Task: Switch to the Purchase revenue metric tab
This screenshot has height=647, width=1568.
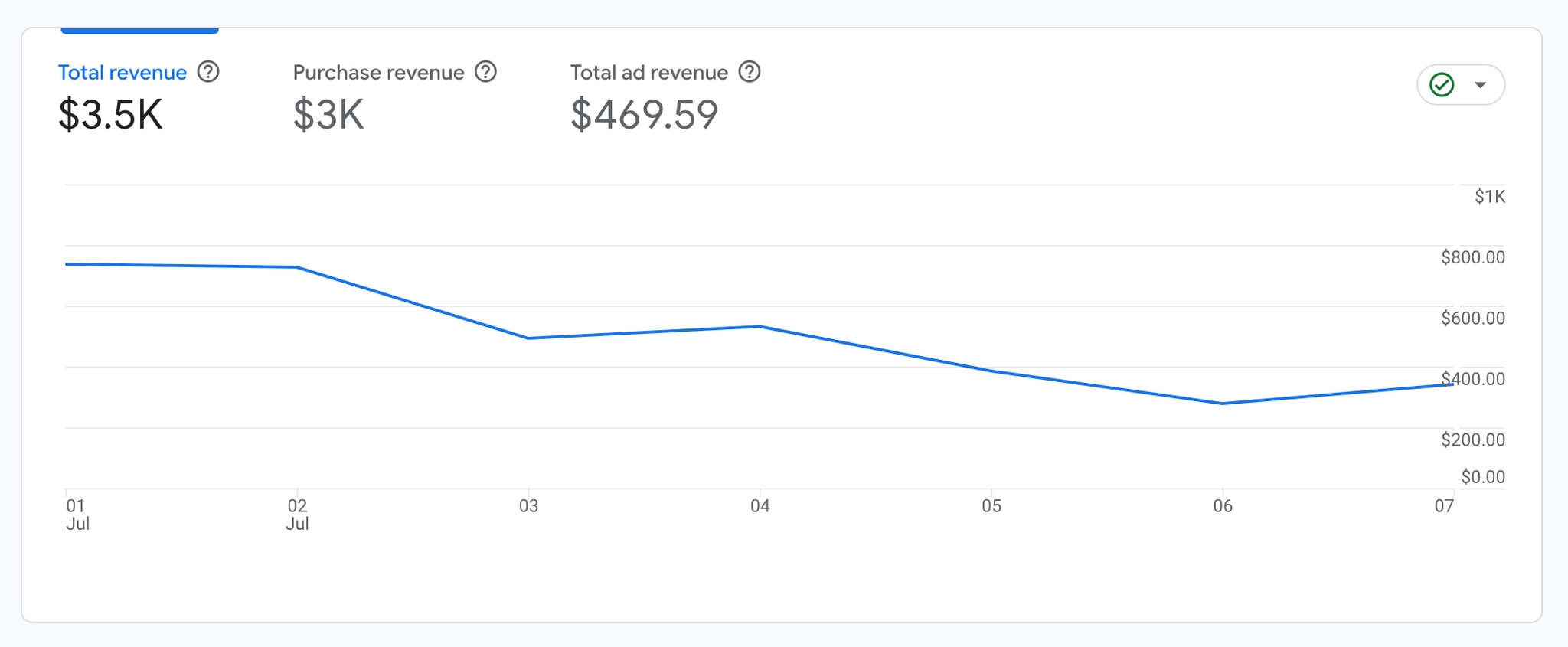Action: tap(378, 73)
